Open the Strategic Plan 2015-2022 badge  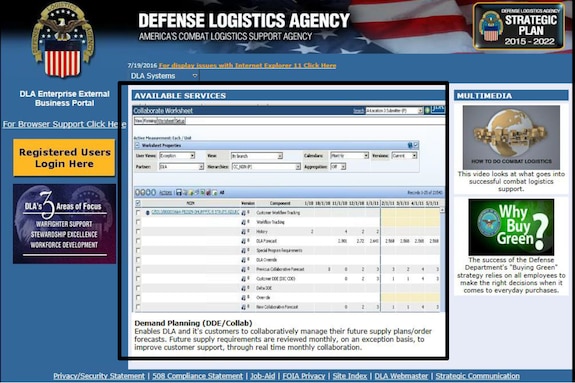pyautogui.click(x=519, y=26)
